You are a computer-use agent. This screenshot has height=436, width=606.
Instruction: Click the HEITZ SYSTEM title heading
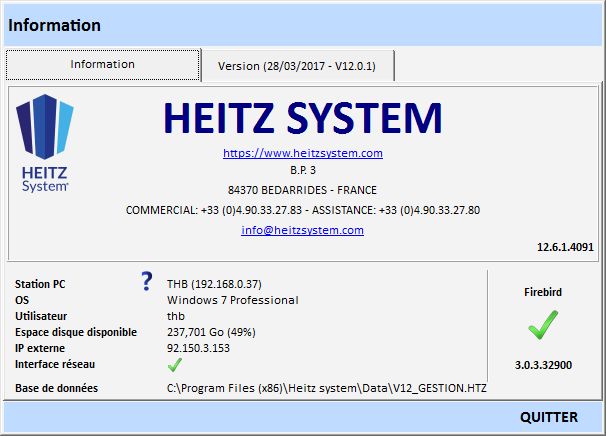(303, 118)
